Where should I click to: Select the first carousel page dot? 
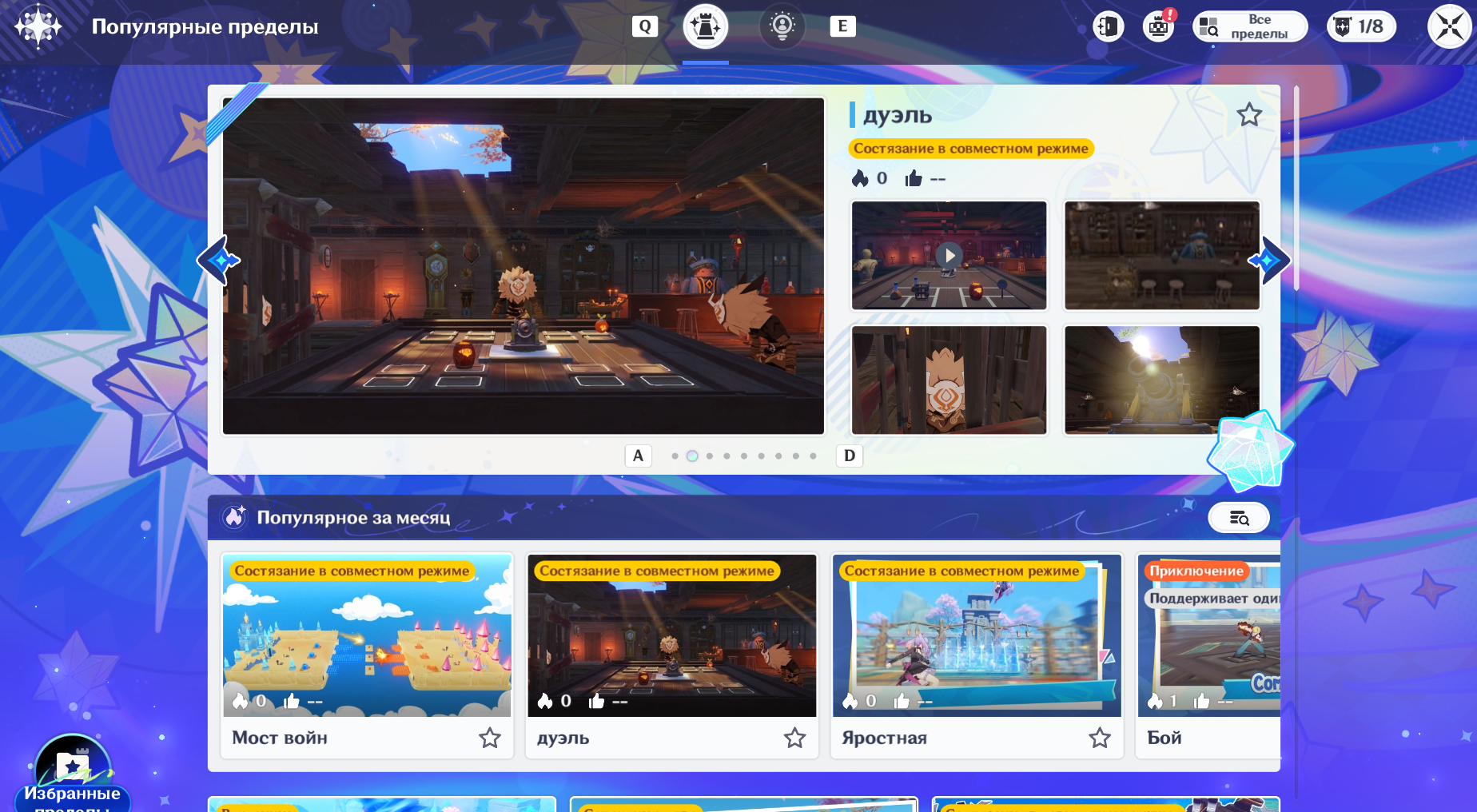click(x=675, y=456)
